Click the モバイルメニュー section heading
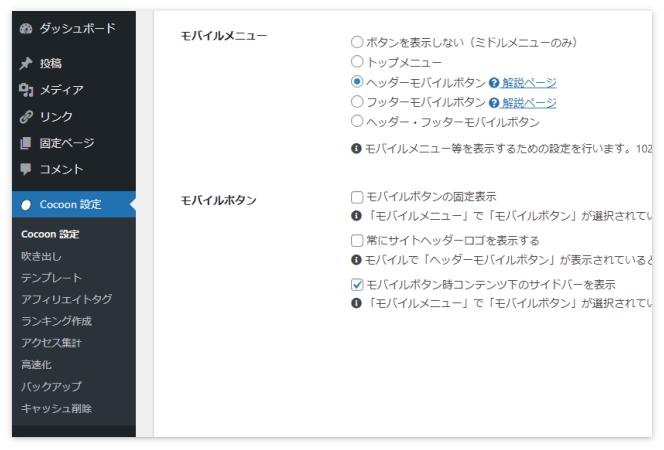664x450 pixels. pos(224,36)
